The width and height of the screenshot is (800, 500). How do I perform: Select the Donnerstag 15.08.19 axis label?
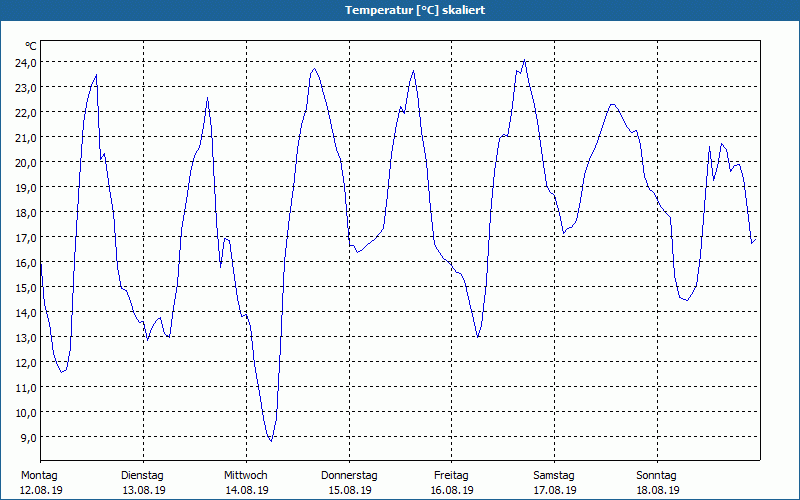click(349, 483)
